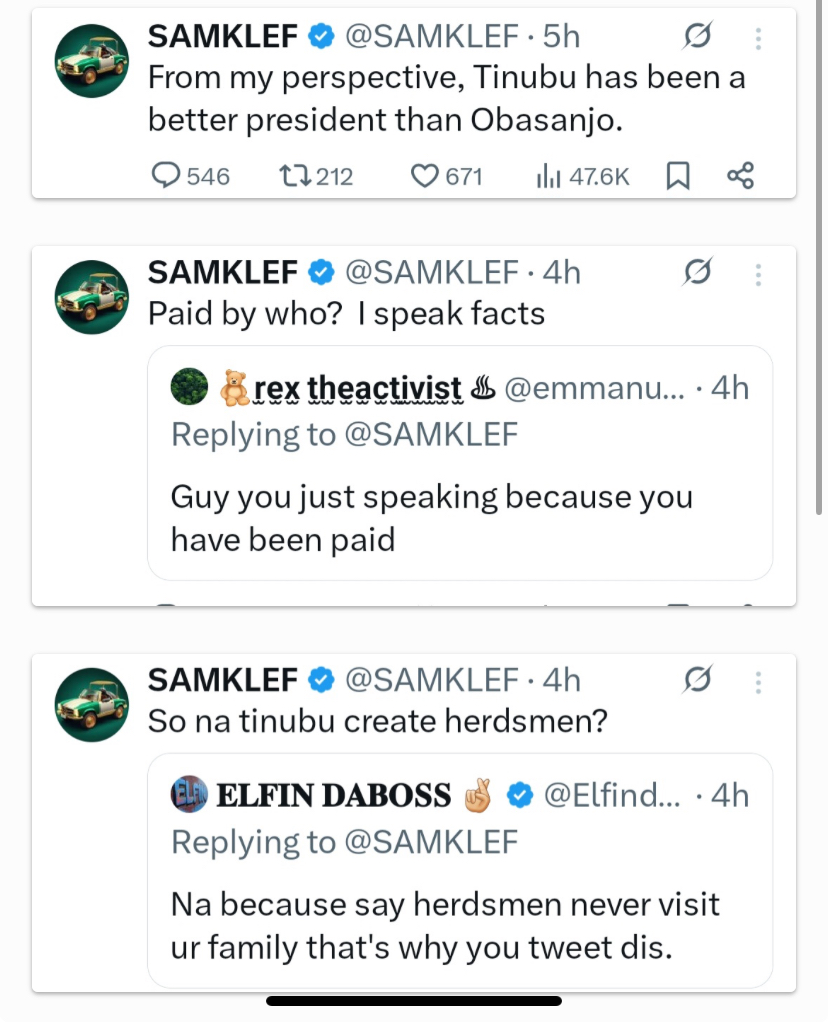The image size is (828, 1022).
Task: Open replies via the 546 comments icon
Action: [165, 175]
